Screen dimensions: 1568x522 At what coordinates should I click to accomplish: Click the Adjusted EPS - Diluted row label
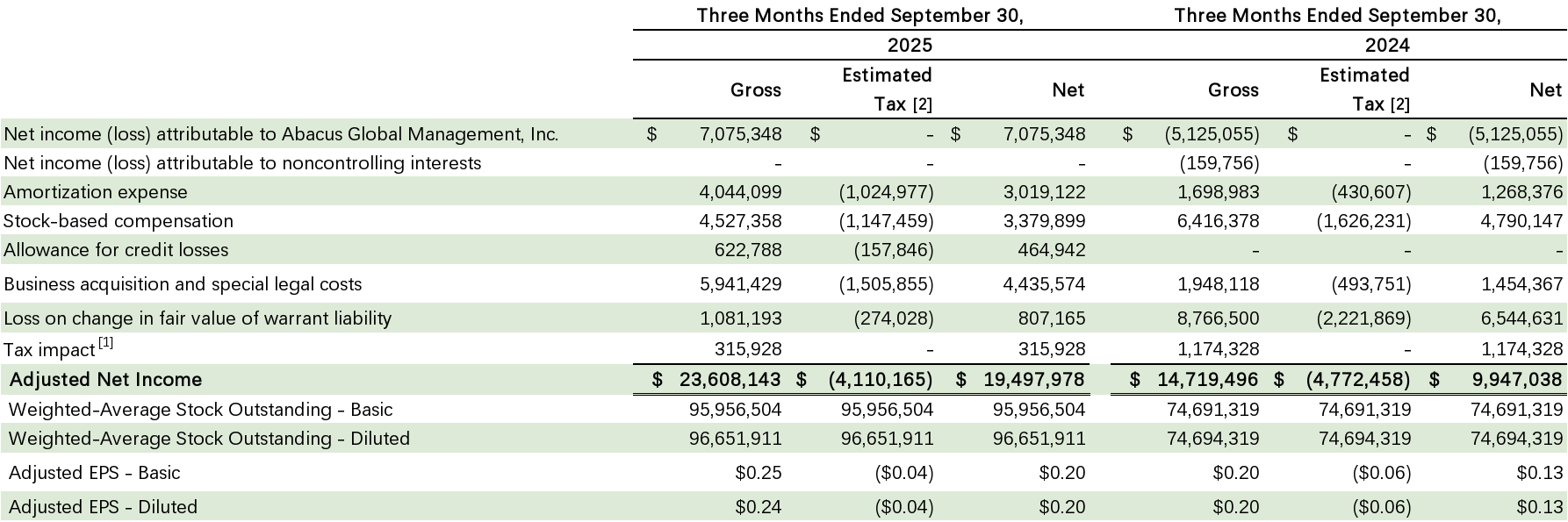103,507
